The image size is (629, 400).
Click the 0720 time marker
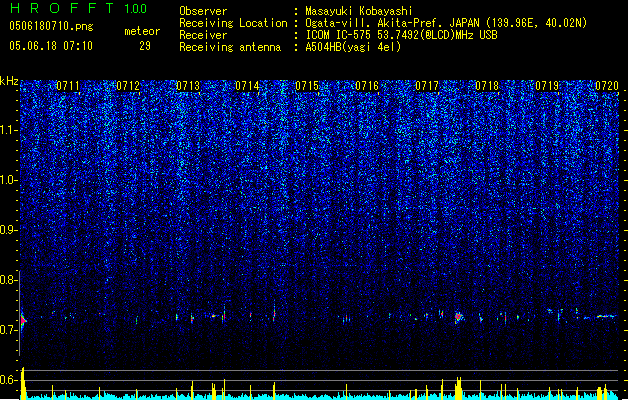pos(607,86)
